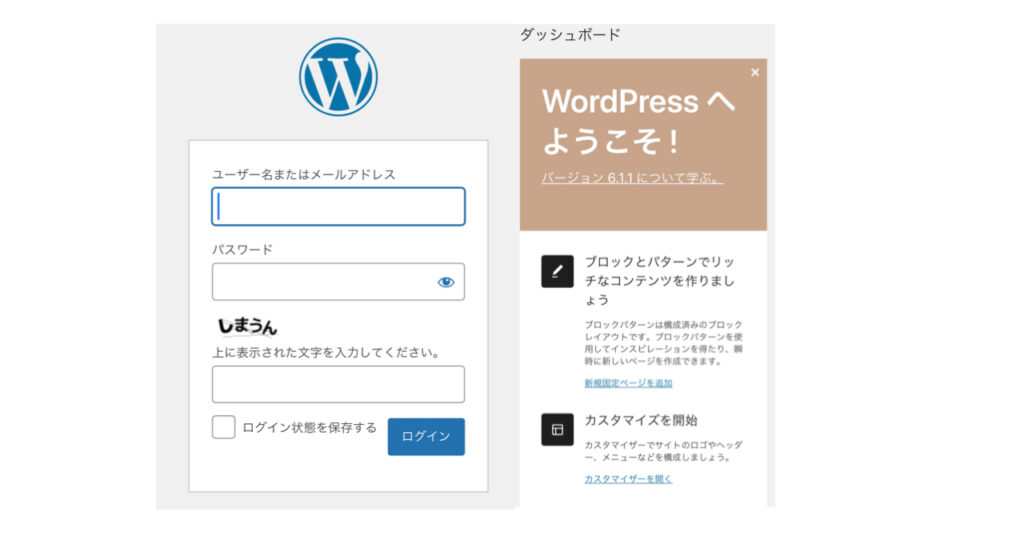
Task: Click the pencil block editor icon
Action: [x=557, y=271]
